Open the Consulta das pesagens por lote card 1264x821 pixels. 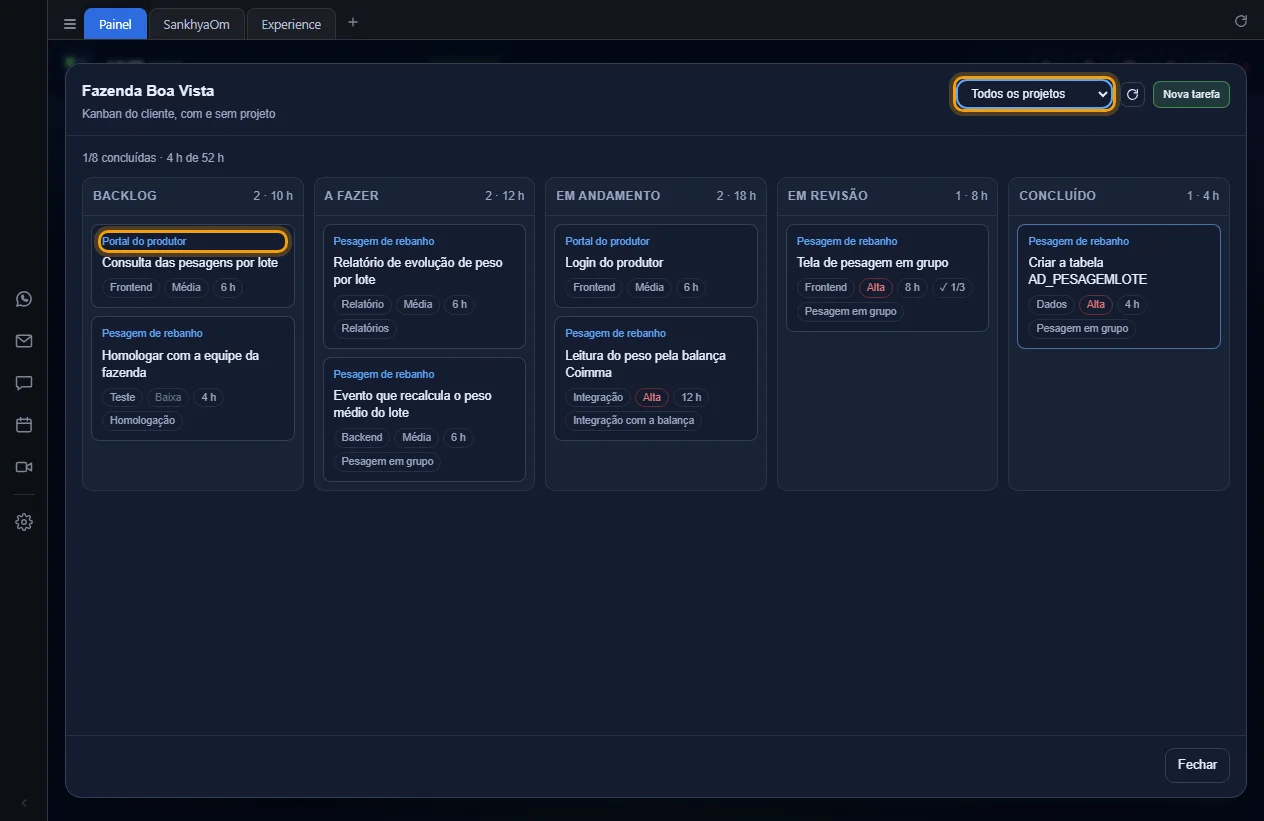point(193,266)
